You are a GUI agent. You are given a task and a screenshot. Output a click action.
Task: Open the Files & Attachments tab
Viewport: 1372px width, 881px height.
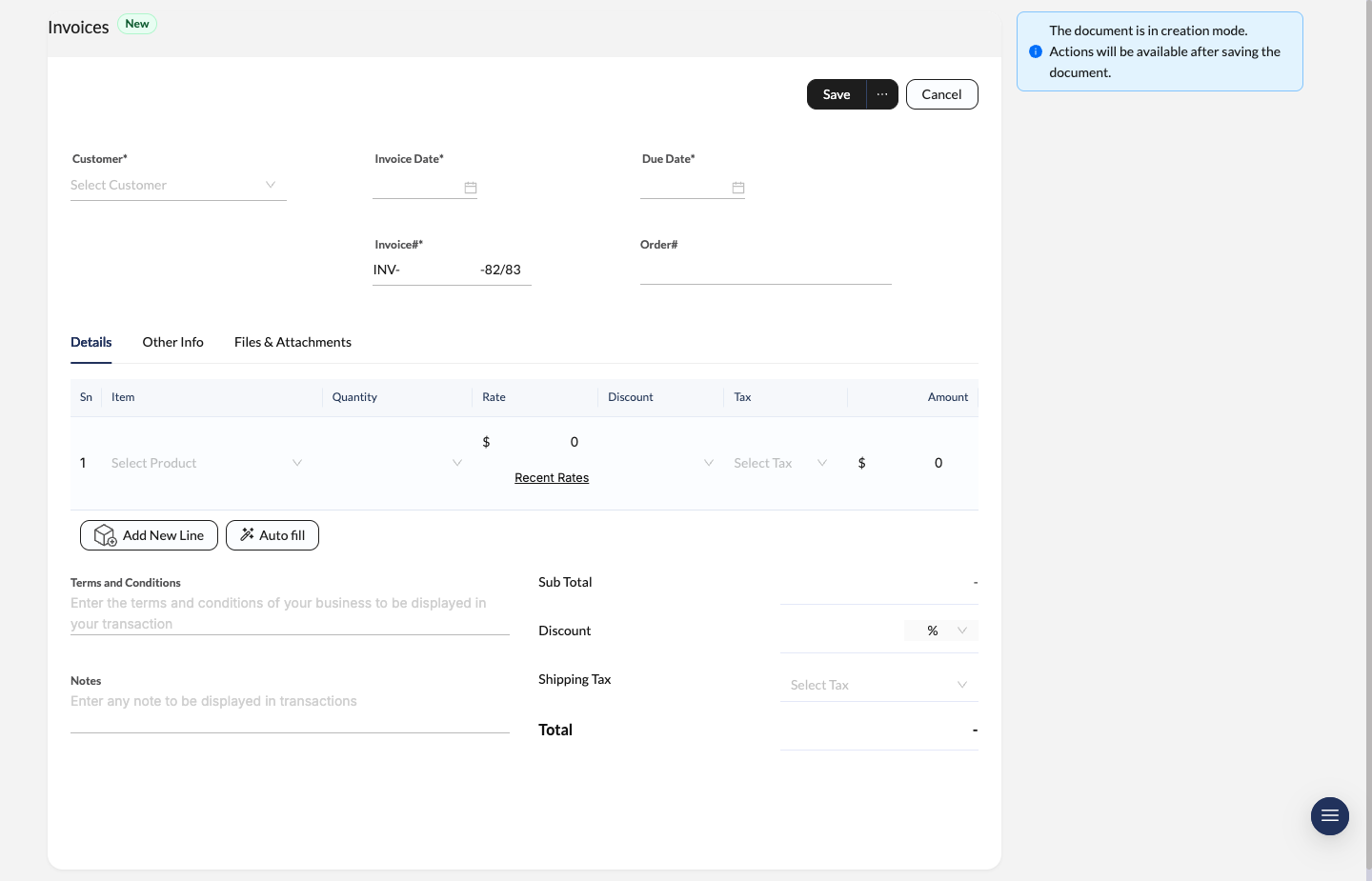click(x=293, y=342)
